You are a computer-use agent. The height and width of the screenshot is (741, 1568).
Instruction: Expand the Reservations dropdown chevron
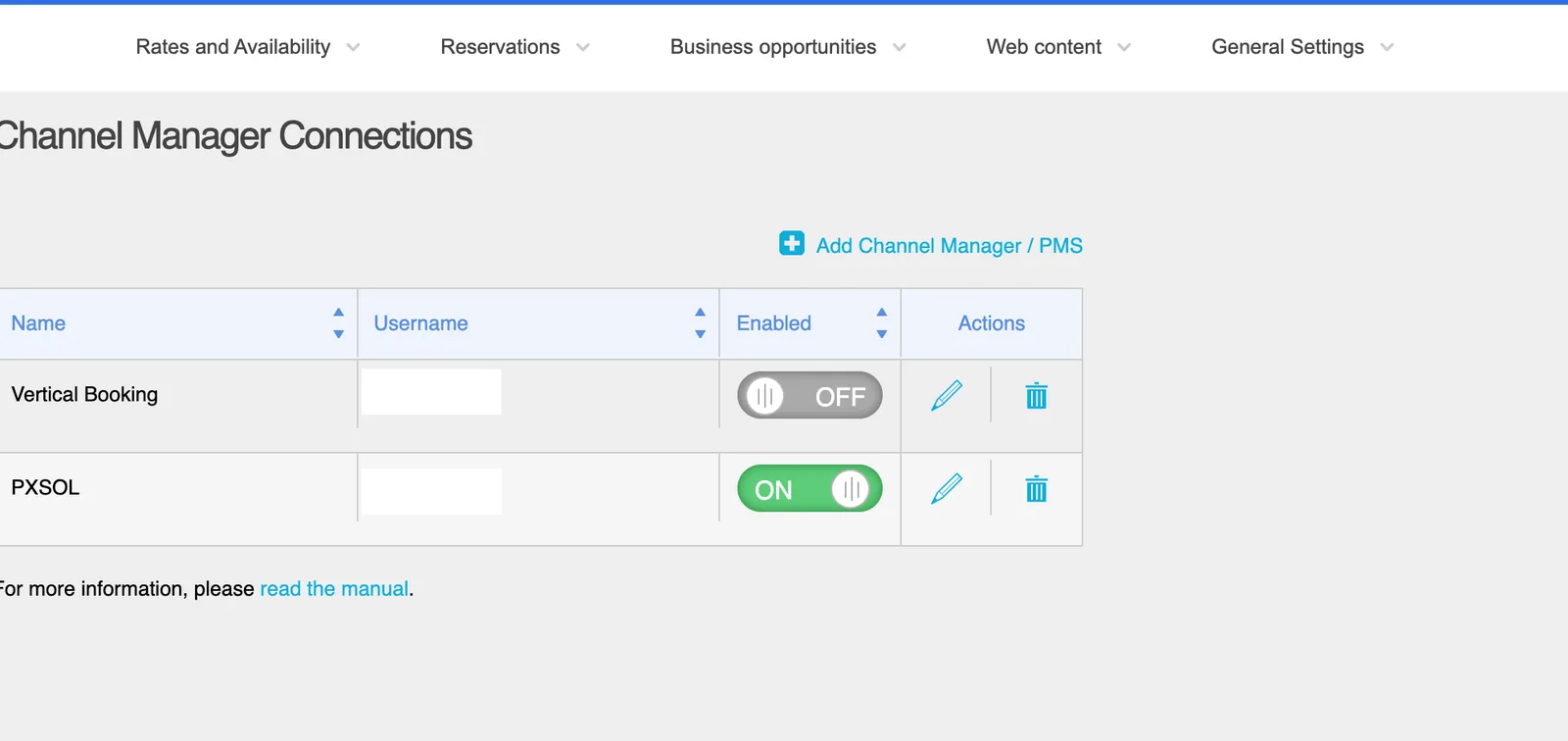pyautogui.click(x=583, y=47)
